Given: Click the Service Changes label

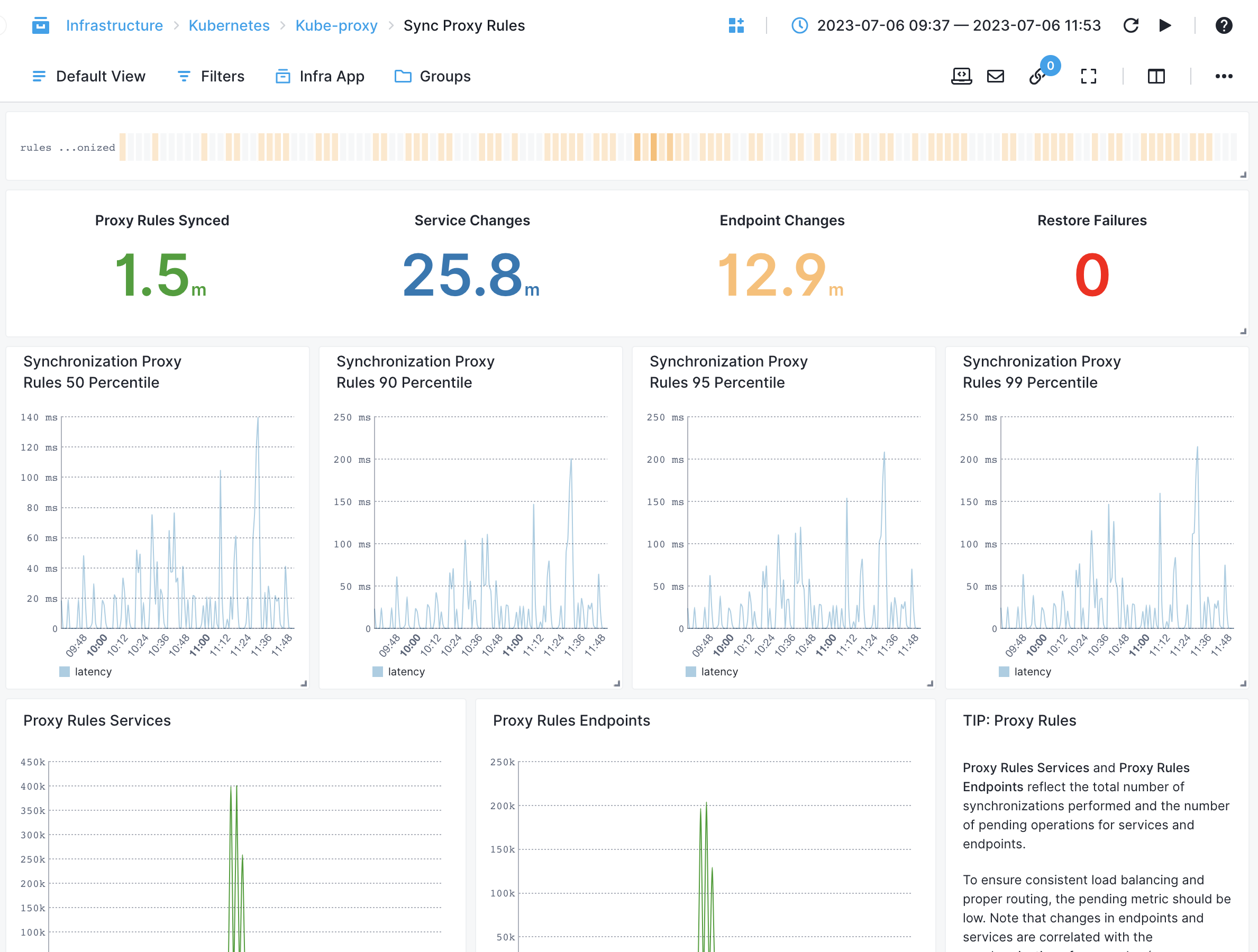Looking at the screenshot, I should pos(472,221).
